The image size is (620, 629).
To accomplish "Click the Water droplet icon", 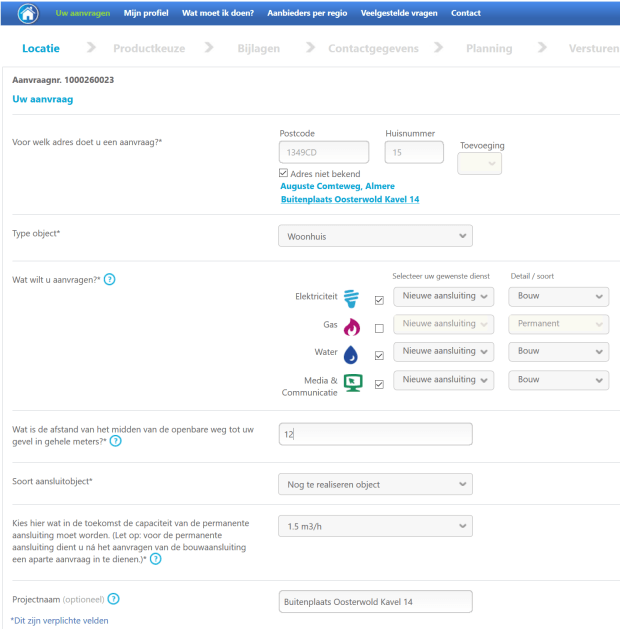I will [x=351, y=354].
